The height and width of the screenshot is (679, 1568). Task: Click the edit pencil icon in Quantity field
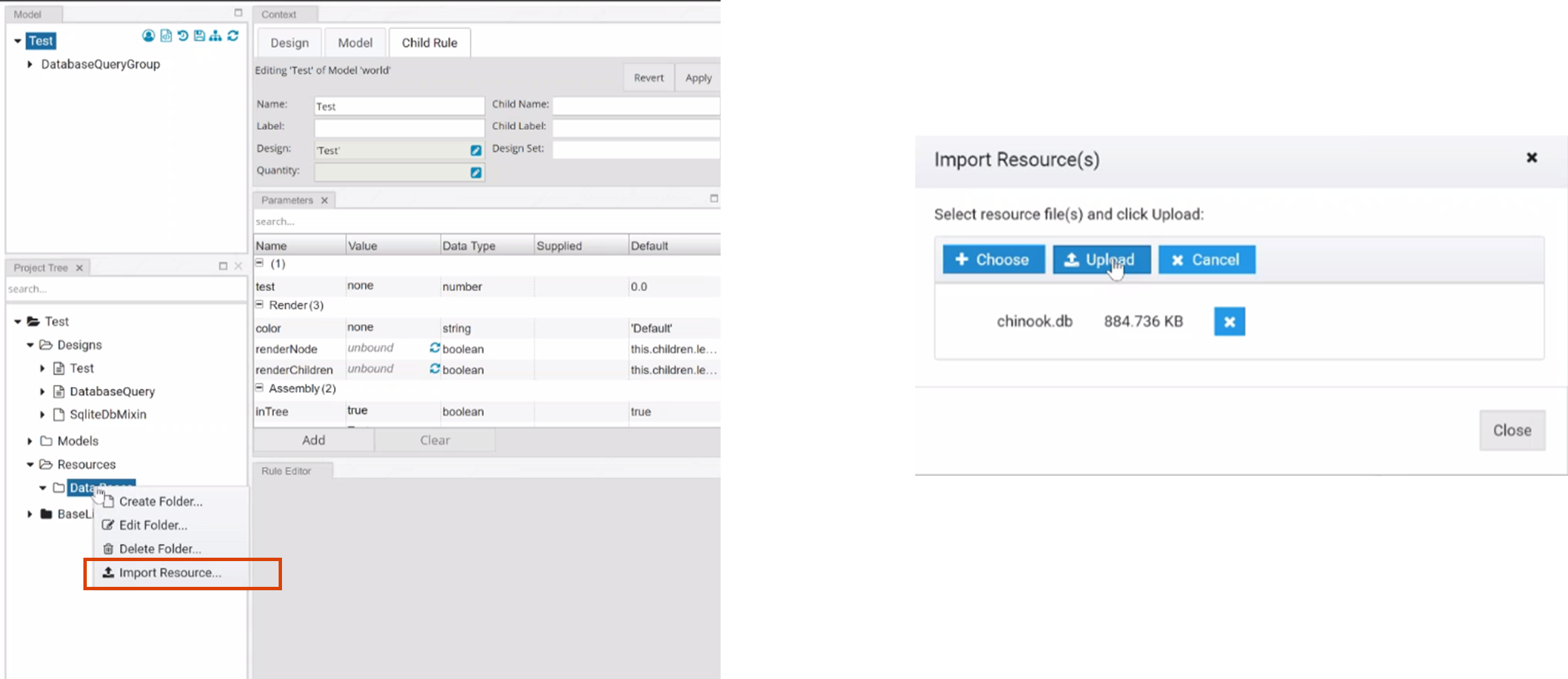[476, 173]
